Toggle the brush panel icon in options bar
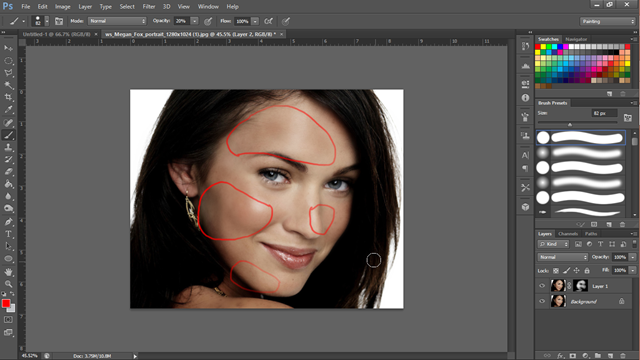This screenshot has height=360, width=640. [x=59, y=21]
